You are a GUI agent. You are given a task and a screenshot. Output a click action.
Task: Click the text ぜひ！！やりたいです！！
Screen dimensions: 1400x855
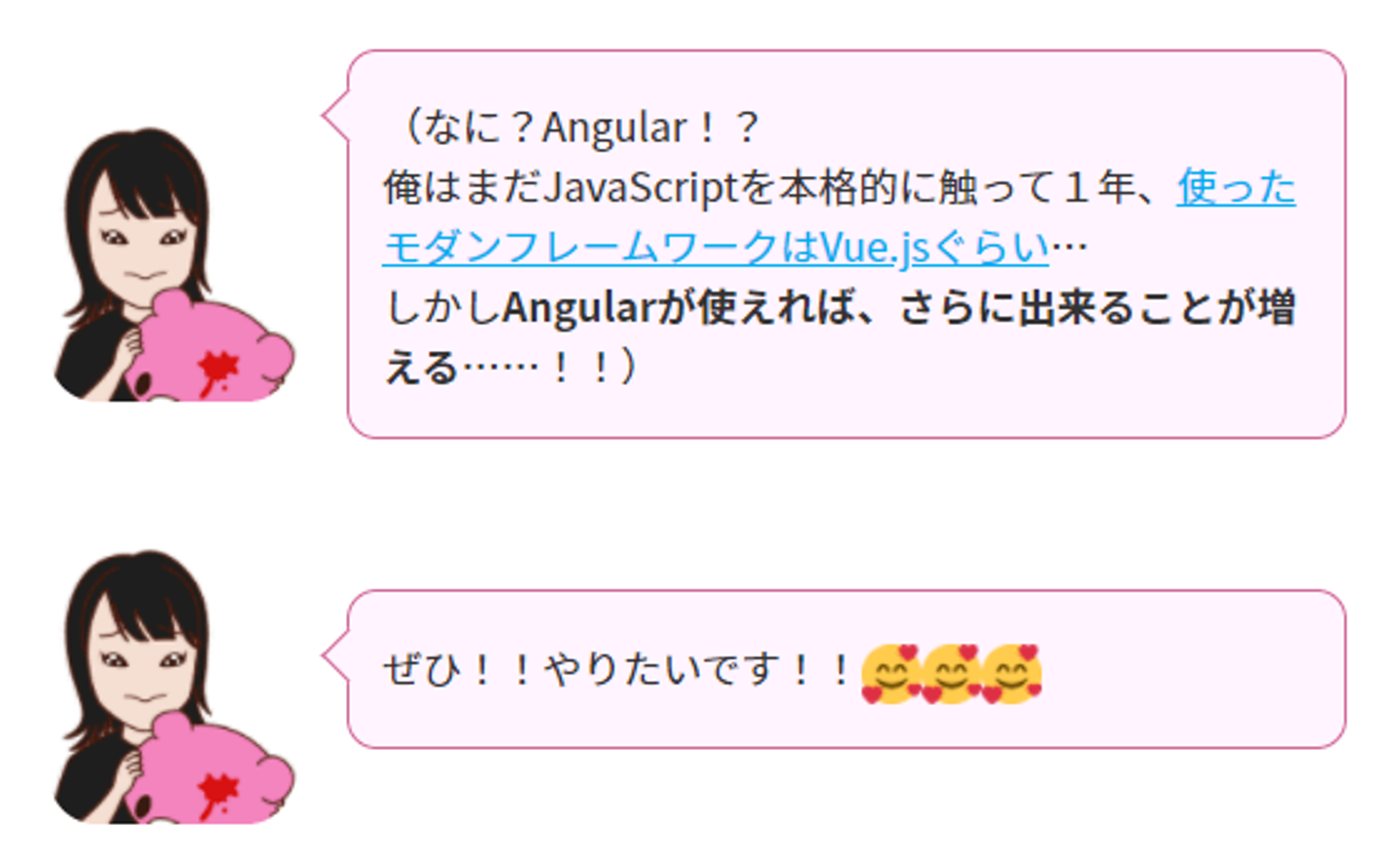pos(620,670)
